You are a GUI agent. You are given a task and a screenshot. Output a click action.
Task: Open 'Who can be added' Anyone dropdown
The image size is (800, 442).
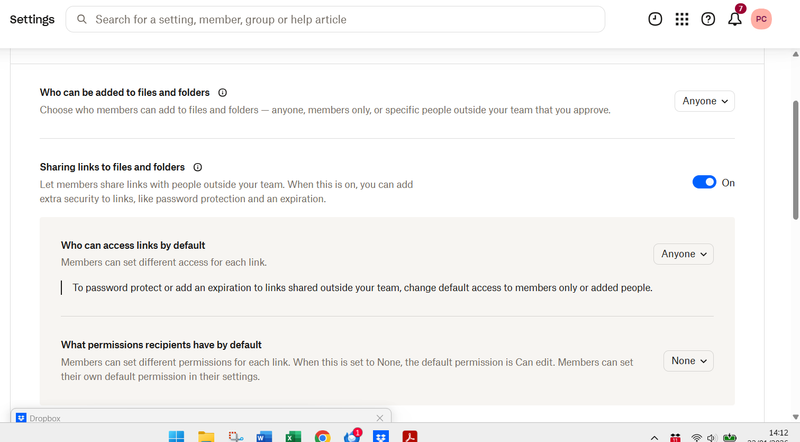click(x=705, y=101)
